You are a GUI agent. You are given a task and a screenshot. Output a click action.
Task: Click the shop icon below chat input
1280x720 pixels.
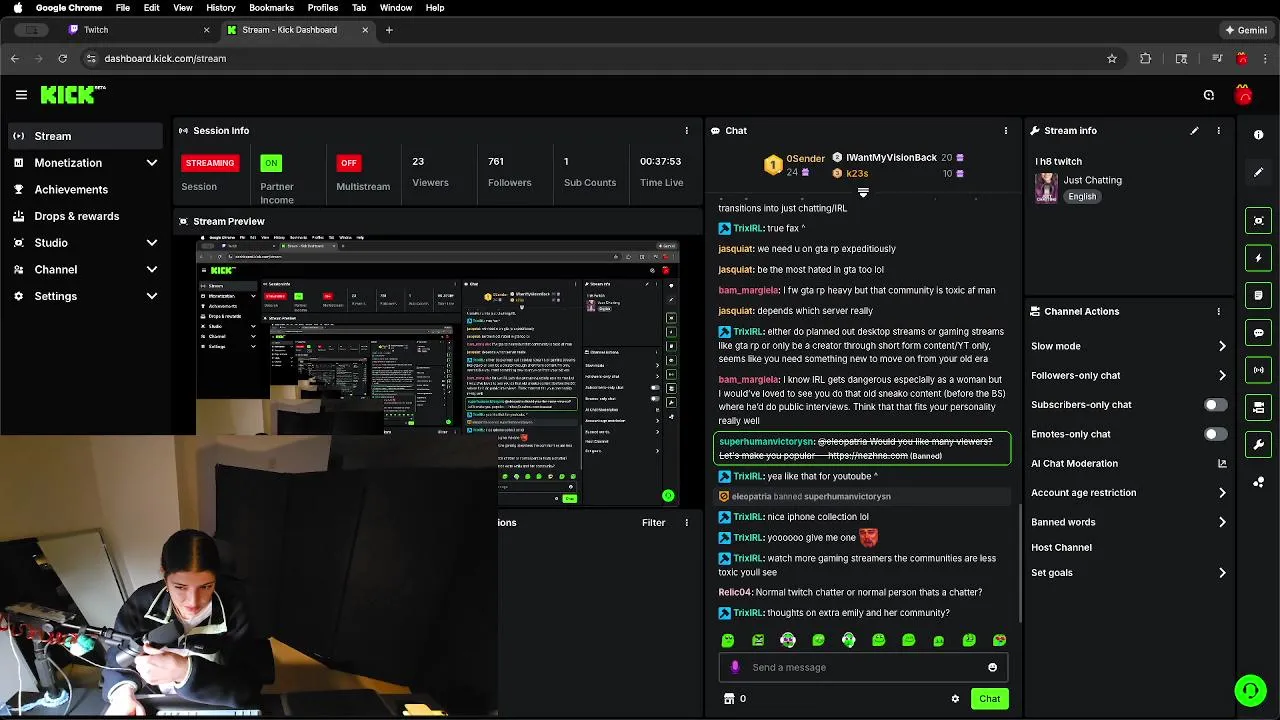coord(729,699)
